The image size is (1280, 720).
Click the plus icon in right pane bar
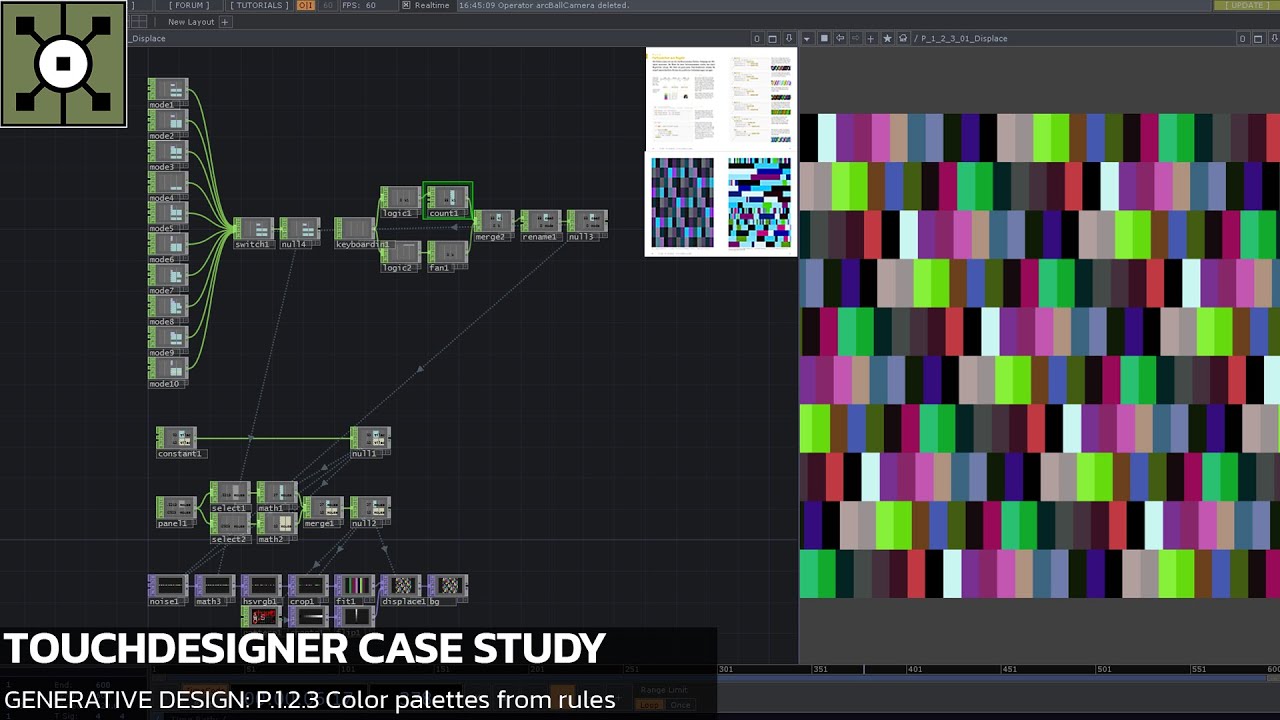871,38
